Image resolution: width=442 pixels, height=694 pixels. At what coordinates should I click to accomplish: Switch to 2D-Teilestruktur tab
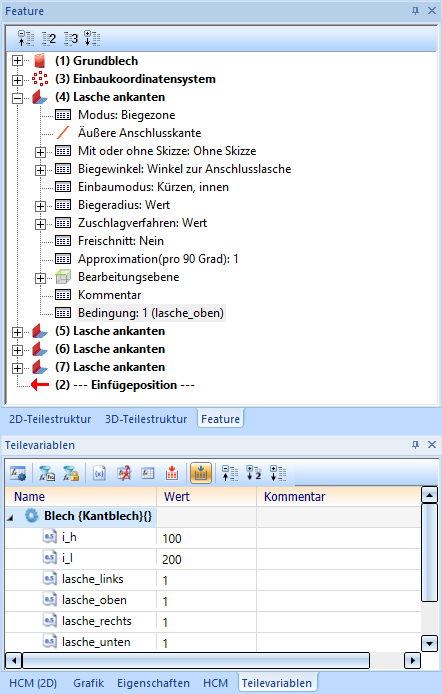click(x=50, y=419)
